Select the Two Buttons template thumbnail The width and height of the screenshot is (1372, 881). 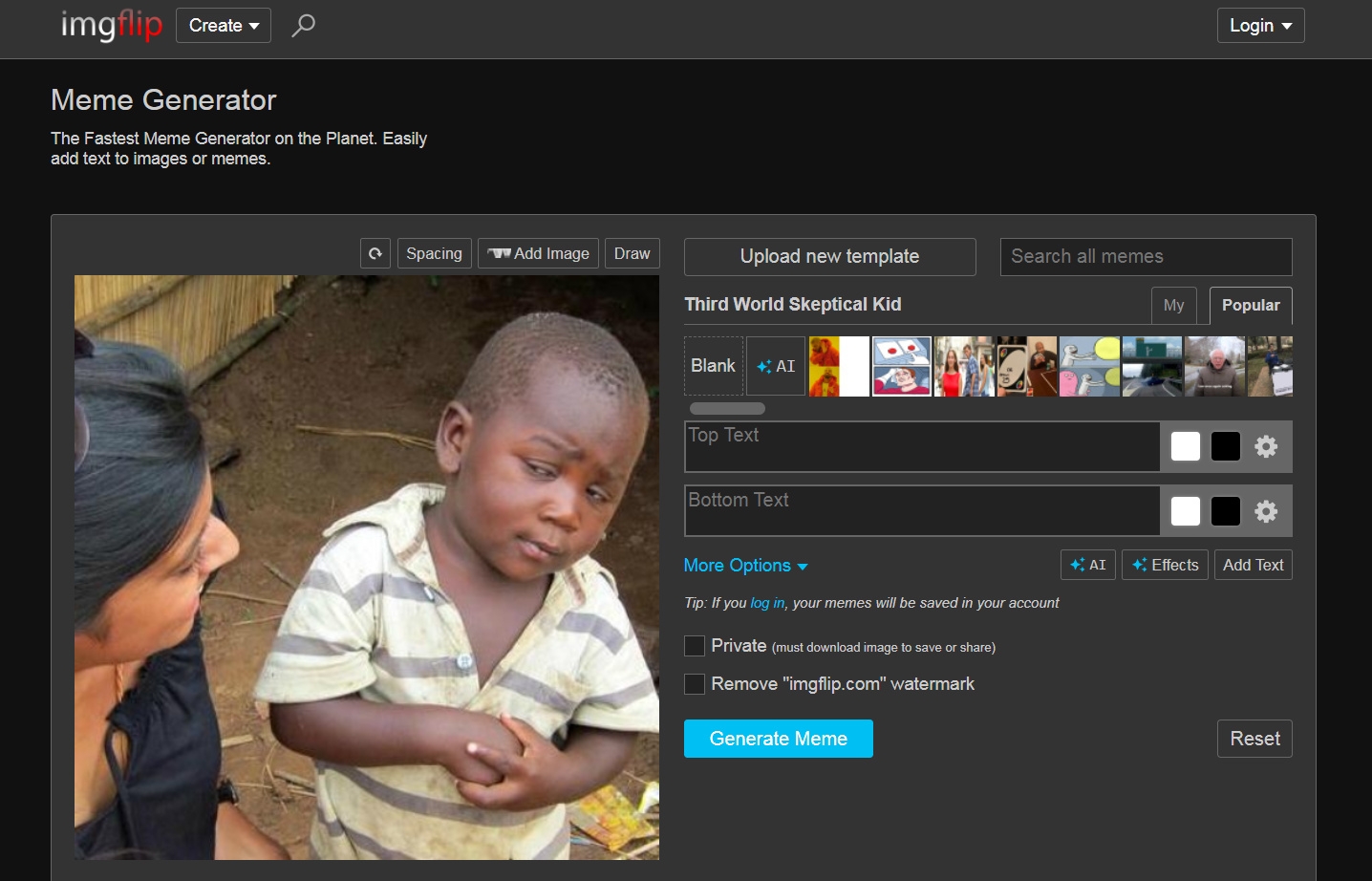pos(902,366)
